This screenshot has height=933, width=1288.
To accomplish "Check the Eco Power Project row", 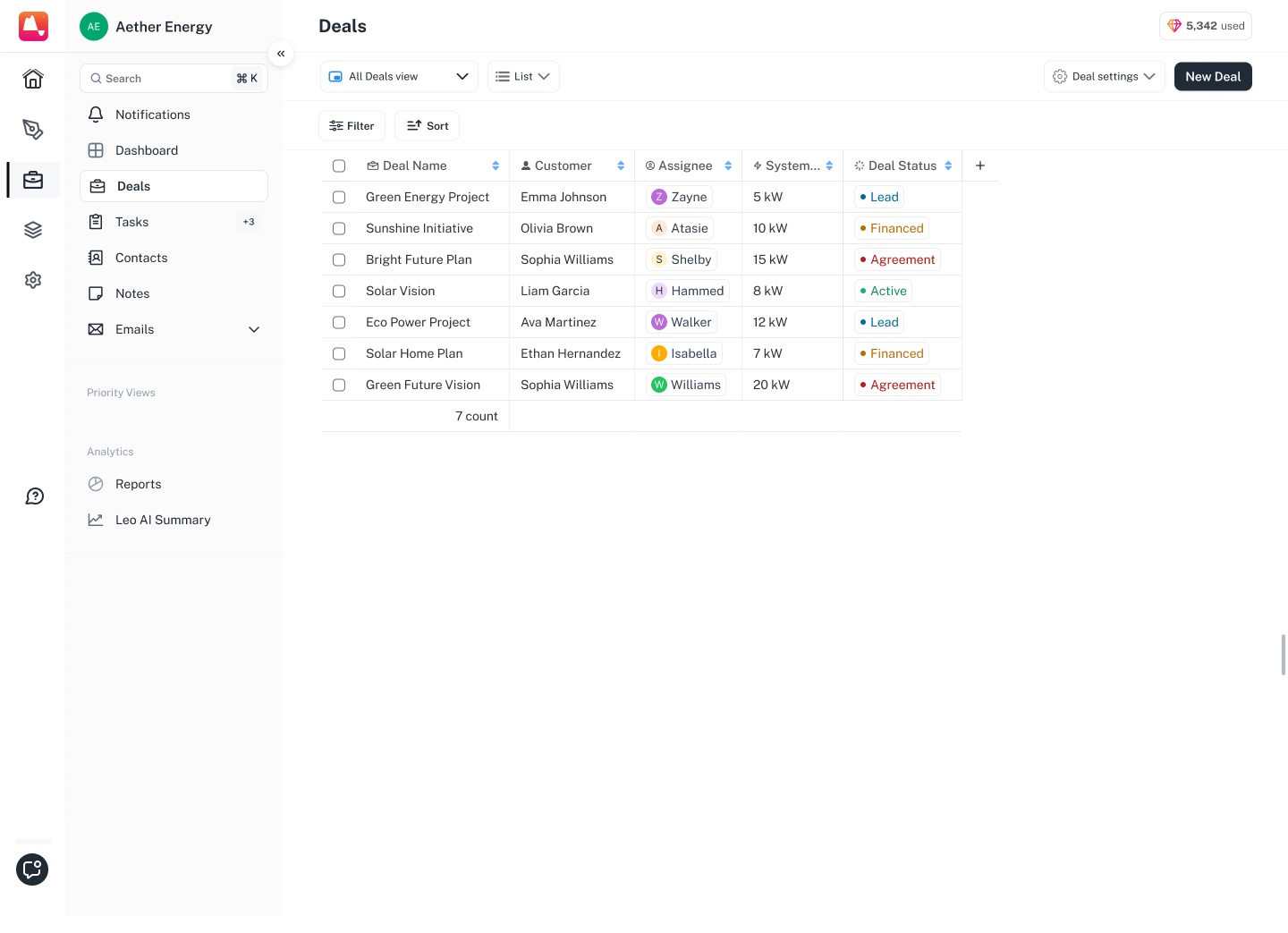I will click(x=339, y=322).
